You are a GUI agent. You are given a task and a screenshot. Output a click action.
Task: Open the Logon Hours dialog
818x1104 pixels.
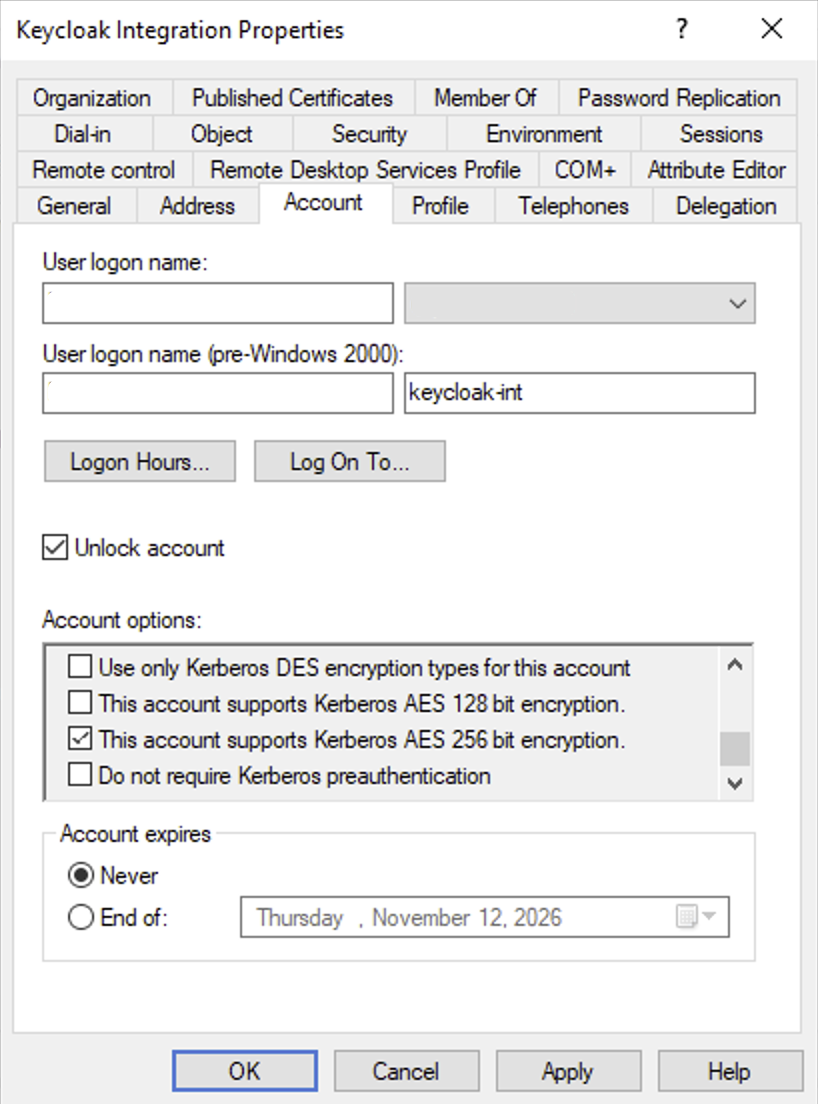(139, 462)
